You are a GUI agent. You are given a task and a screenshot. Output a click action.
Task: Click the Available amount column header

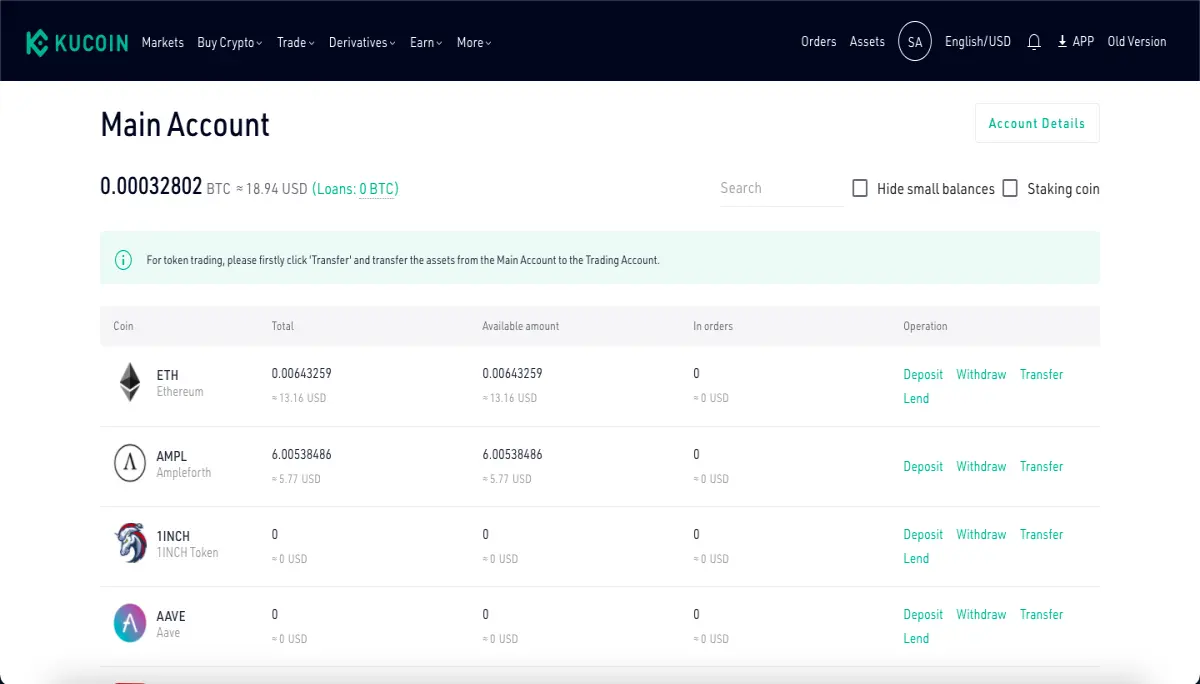(521, 326)
